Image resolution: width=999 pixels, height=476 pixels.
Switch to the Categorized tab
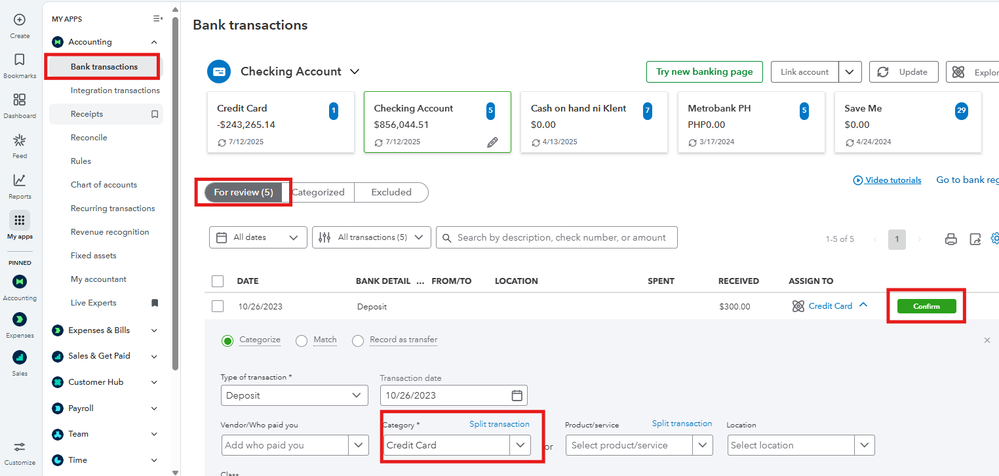pos(318,192)
